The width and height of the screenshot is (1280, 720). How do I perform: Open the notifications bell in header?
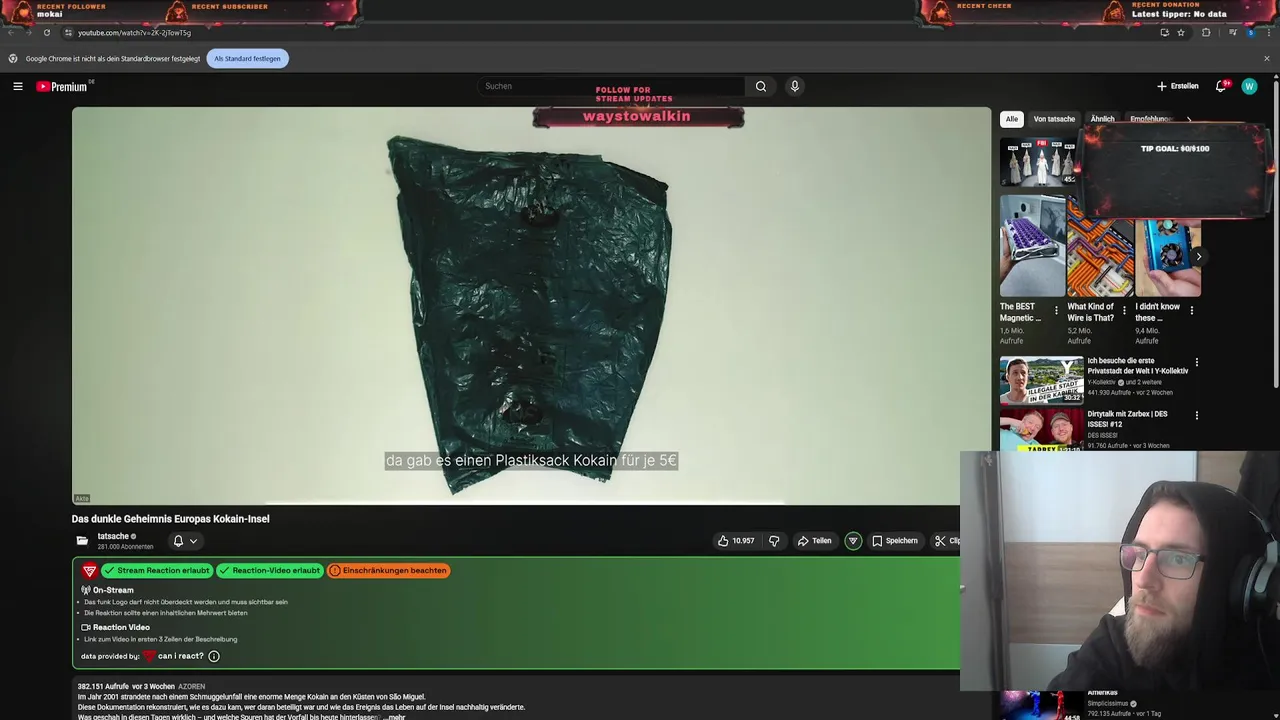[1221, 86]
